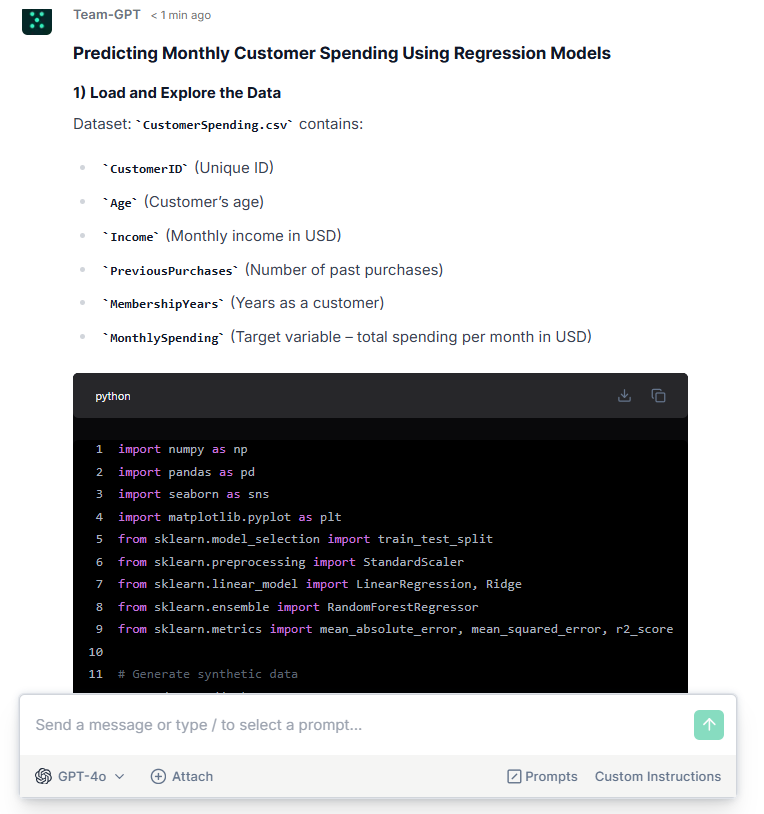Send the message with the arrow button
Viewport: 764px width, 814px height.
pos(708,725)
